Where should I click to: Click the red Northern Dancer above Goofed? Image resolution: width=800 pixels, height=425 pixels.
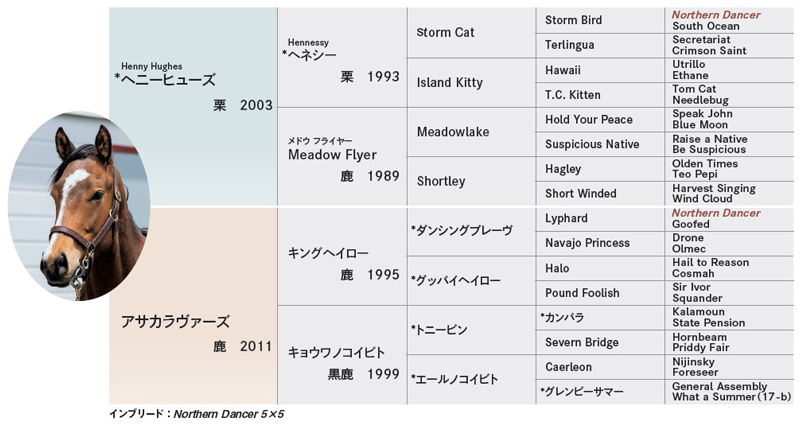pyautogui.click(x=716, y=213)
